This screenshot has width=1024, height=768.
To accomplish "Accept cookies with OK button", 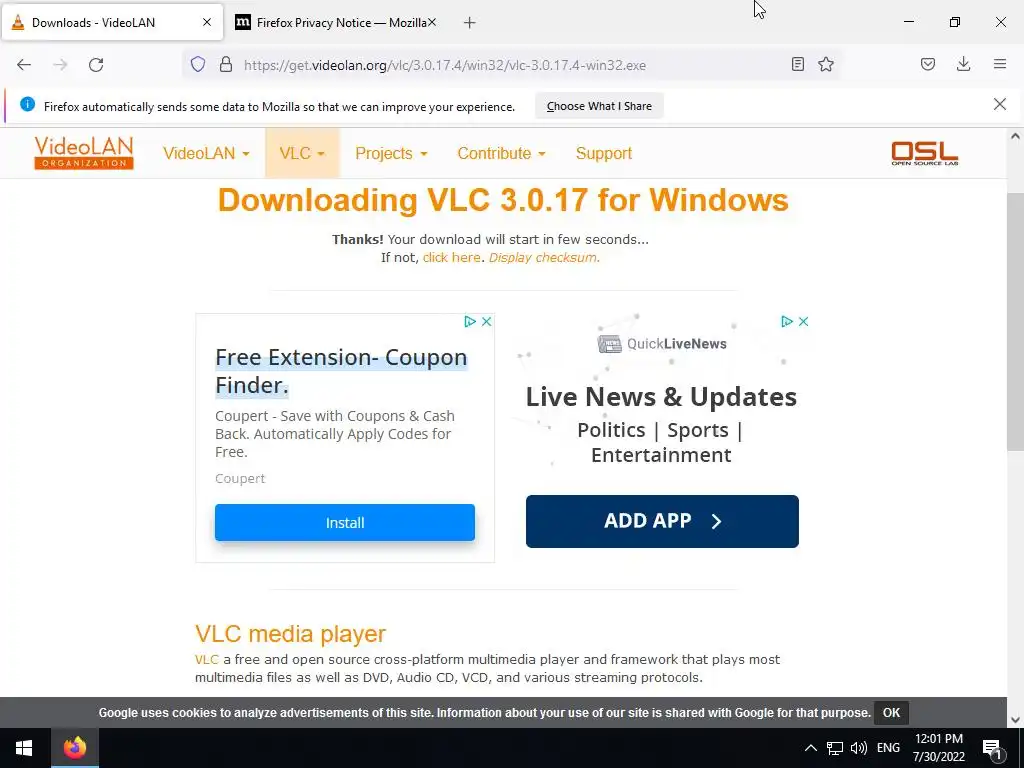I will click(891, 712).
